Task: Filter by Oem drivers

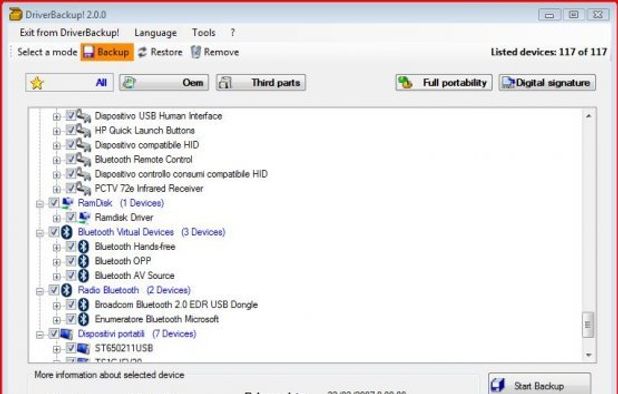Action: point(164,83)
